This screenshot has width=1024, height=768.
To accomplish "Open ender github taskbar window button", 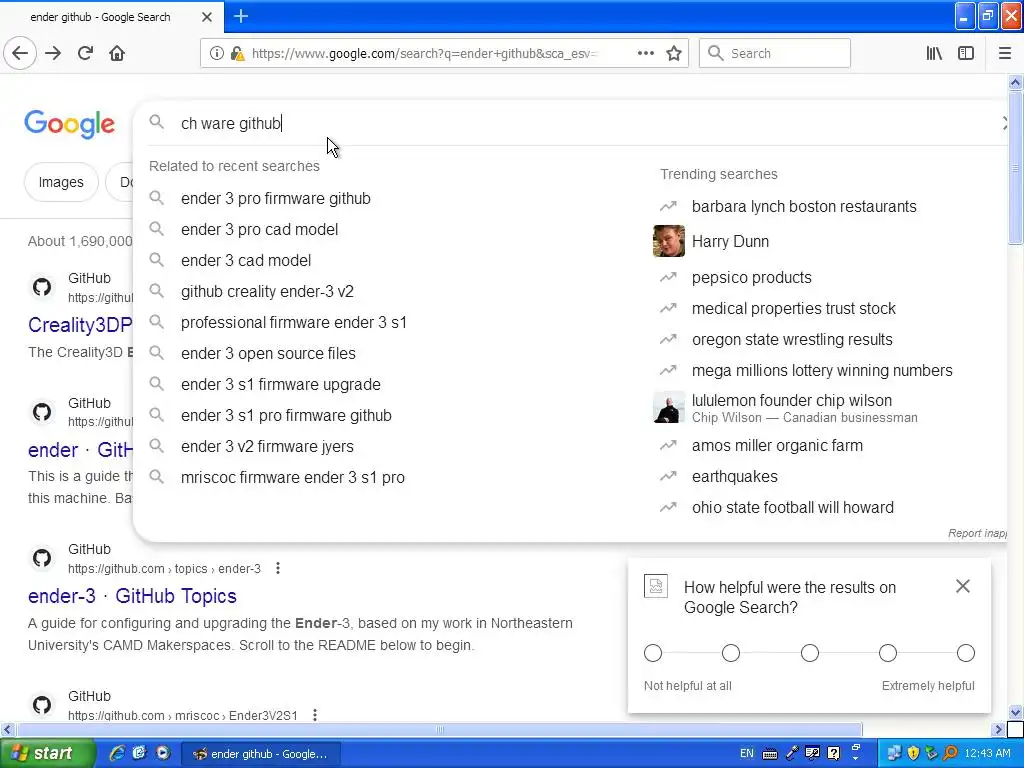I will point(261,754).
